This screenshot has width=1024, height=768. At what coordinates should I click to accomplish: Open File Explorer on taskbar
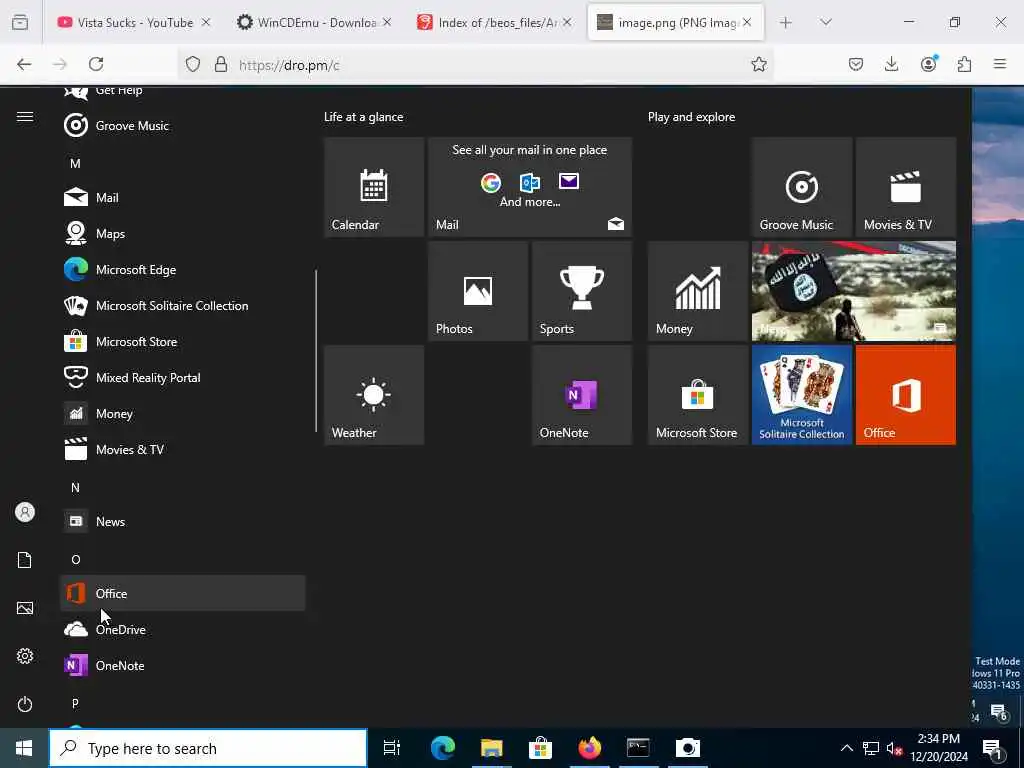[x=491, y=748]
